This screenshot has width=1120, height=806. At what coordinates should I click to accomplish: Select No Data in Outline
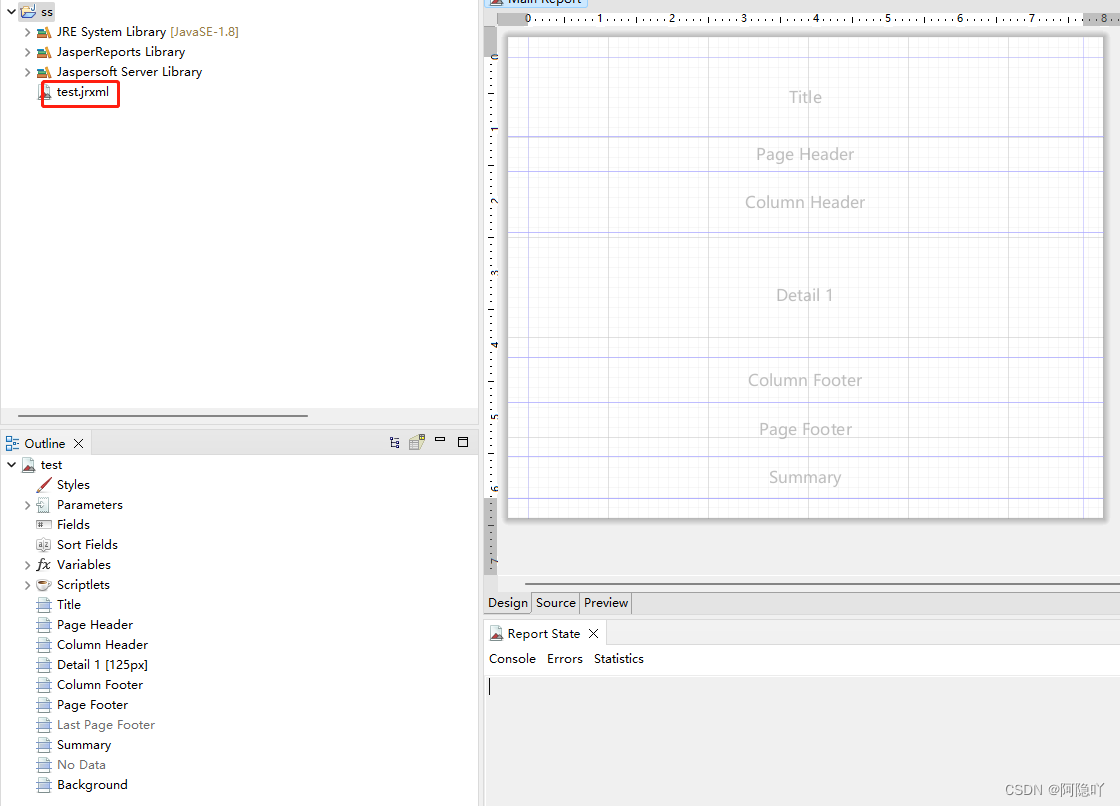coord(81,765)
